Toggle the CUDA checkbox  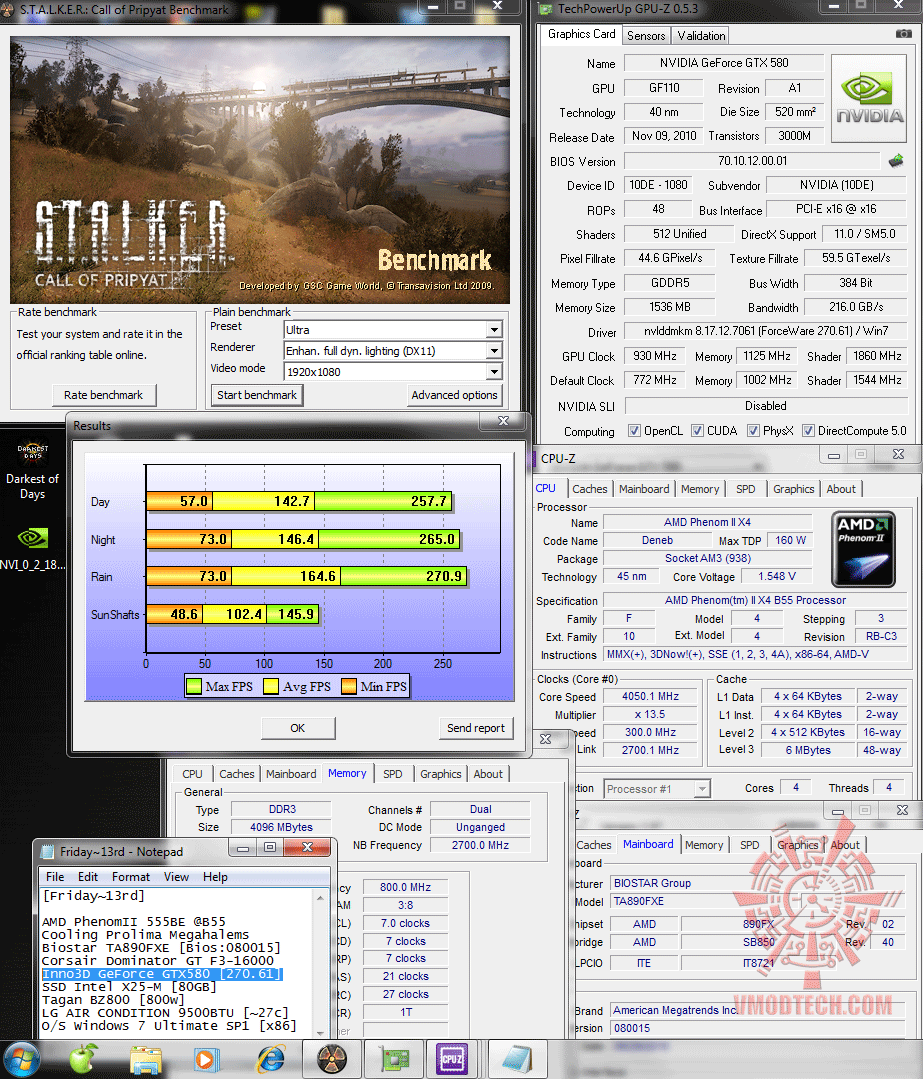[x=697, y=431]
